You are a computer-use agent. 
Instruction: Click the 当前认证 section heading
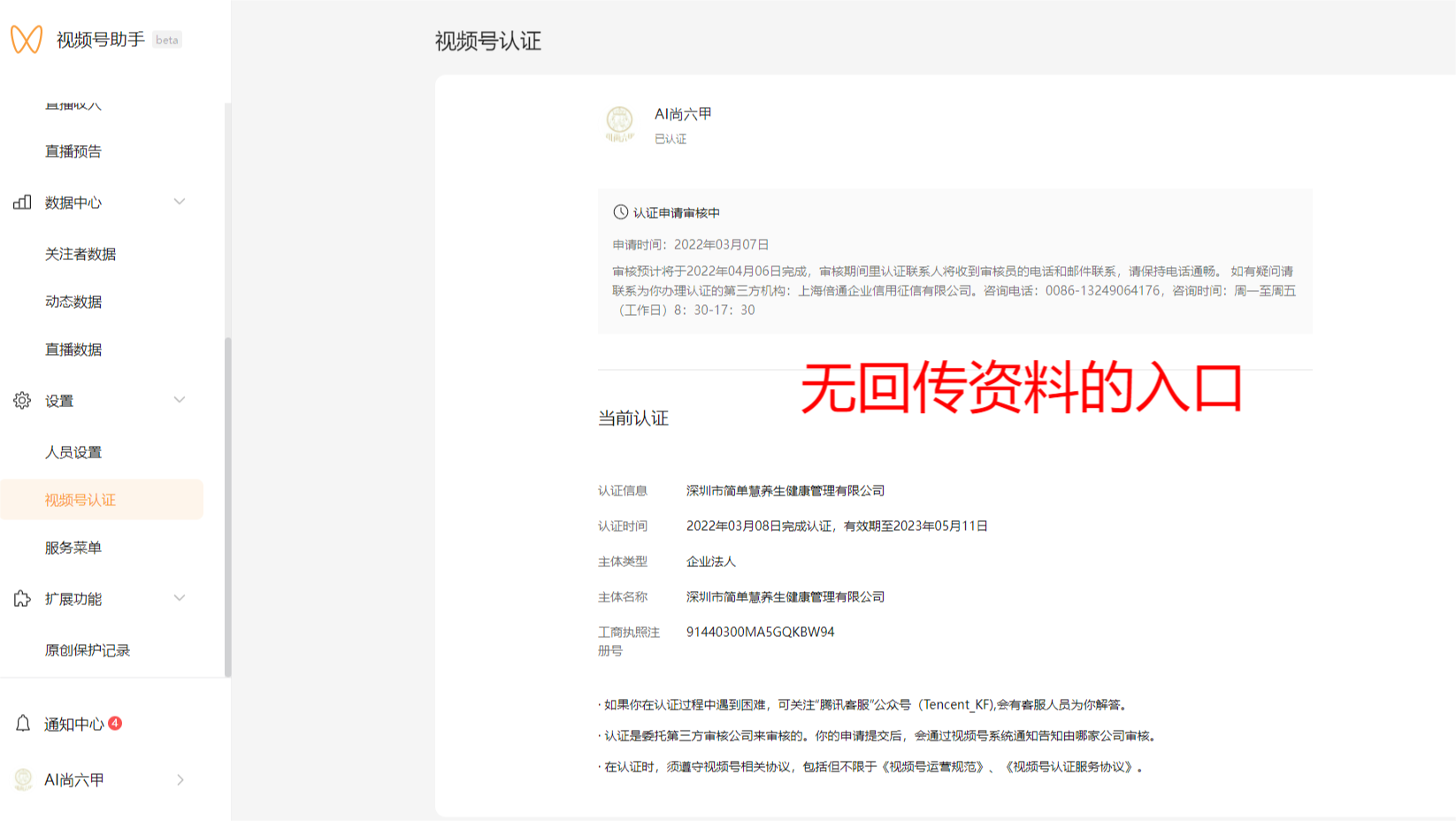click(x=633, y=418)
